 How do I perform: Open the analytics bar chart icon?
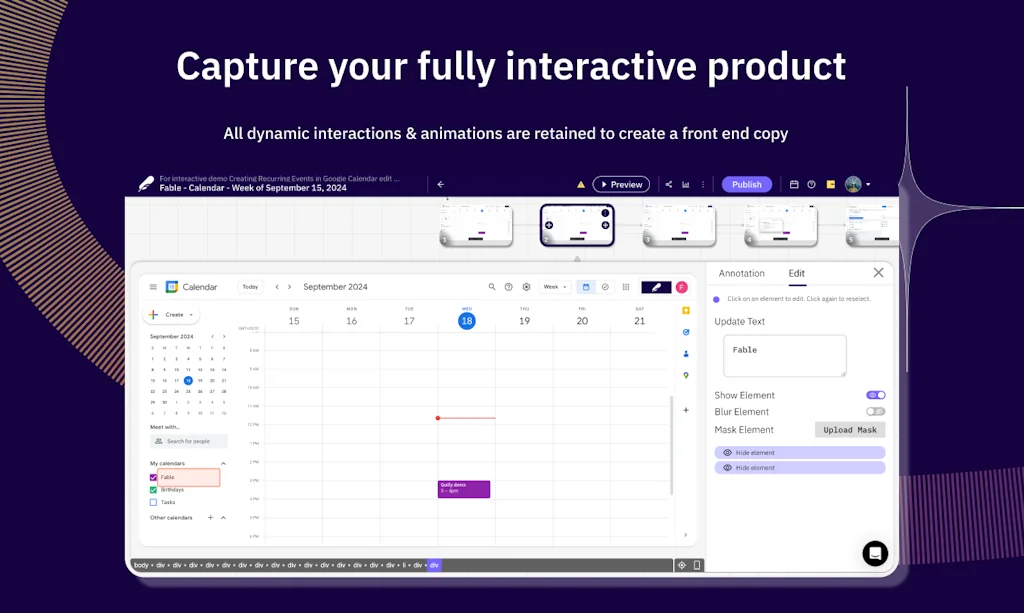(x=686, y=184)
